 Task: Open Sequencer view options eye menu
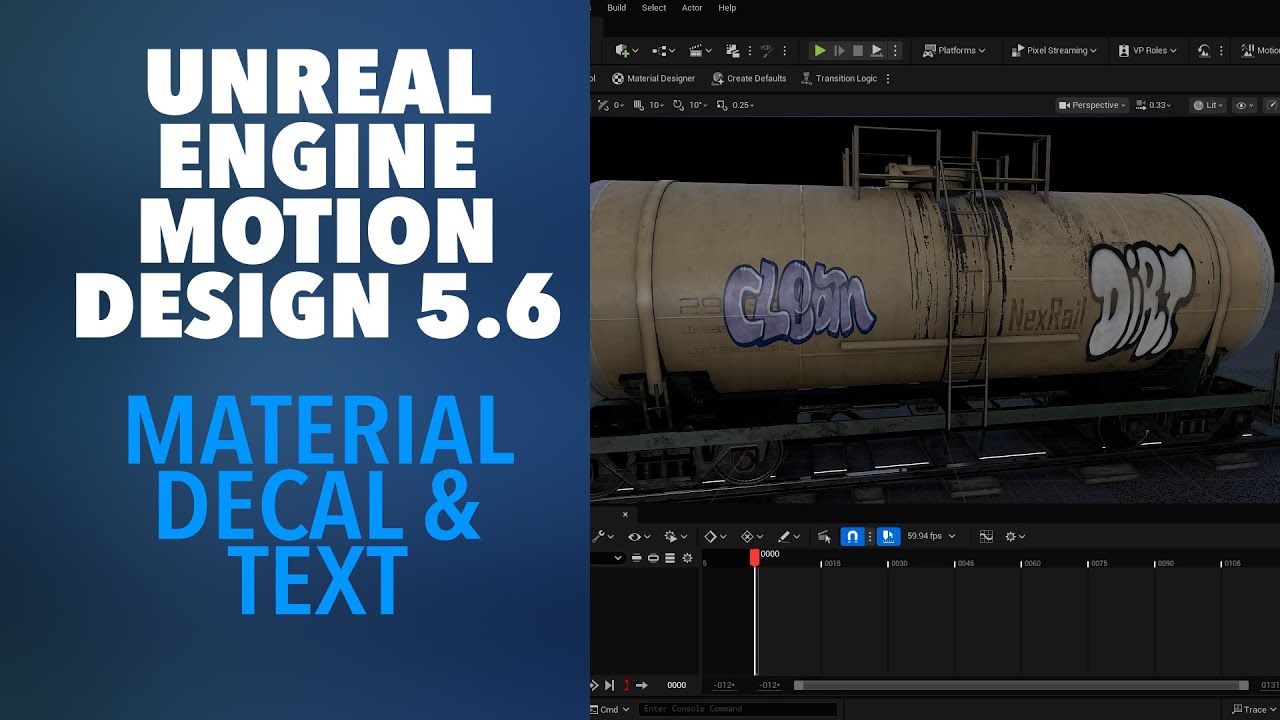click(x=638, y=536)
